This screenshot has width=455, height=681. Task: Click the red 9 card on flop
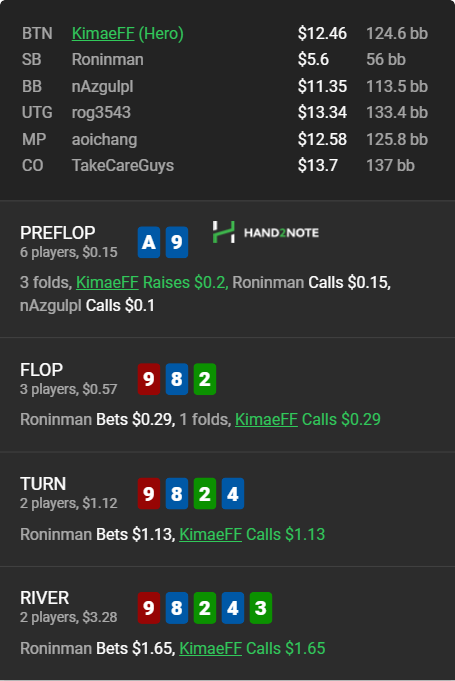click(x=148, y=379)
